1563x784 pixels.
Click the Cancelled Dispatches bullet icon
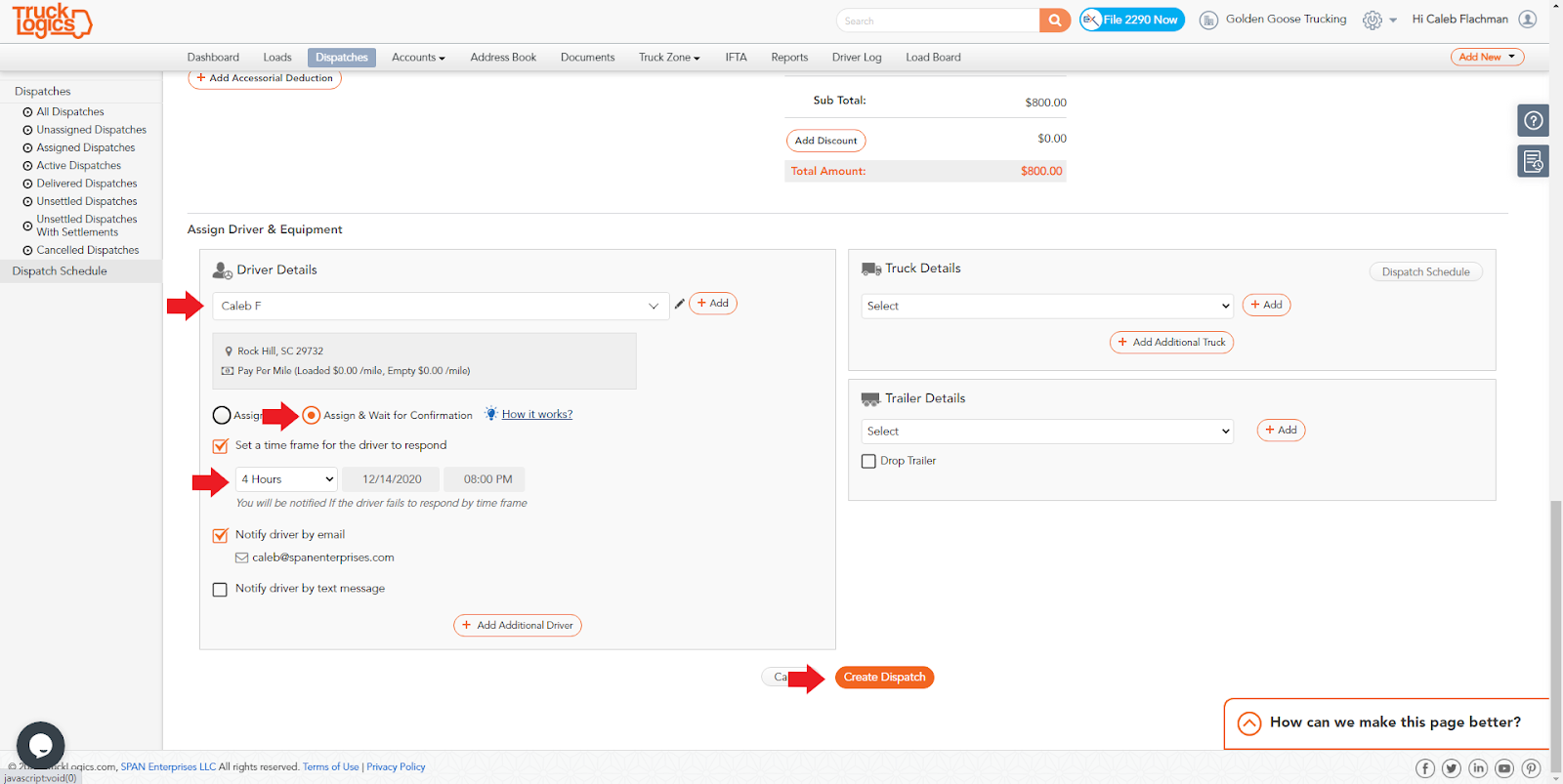click(27, 251)
